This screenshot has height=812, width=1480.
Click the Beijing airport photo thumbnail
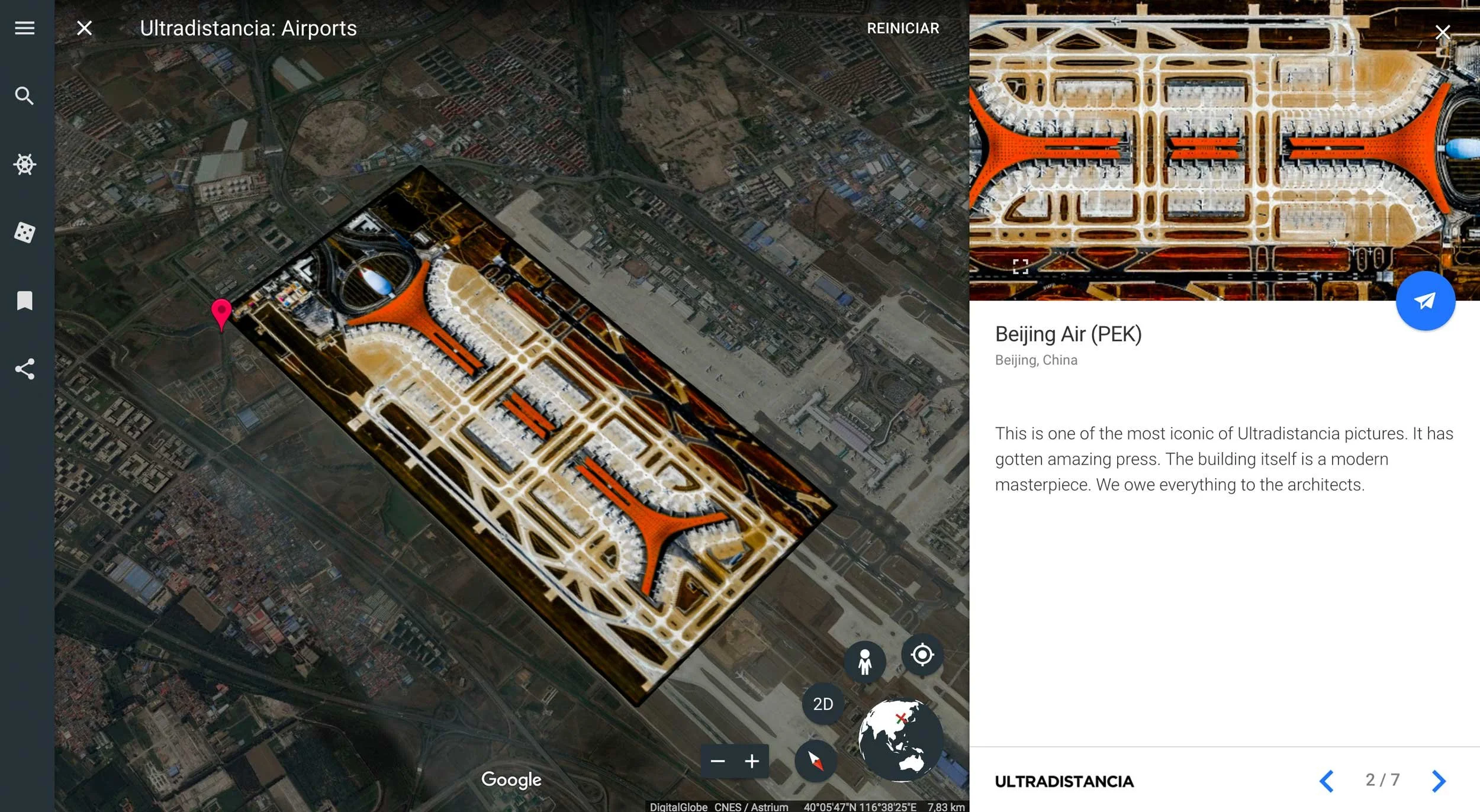click(1224, 150)
